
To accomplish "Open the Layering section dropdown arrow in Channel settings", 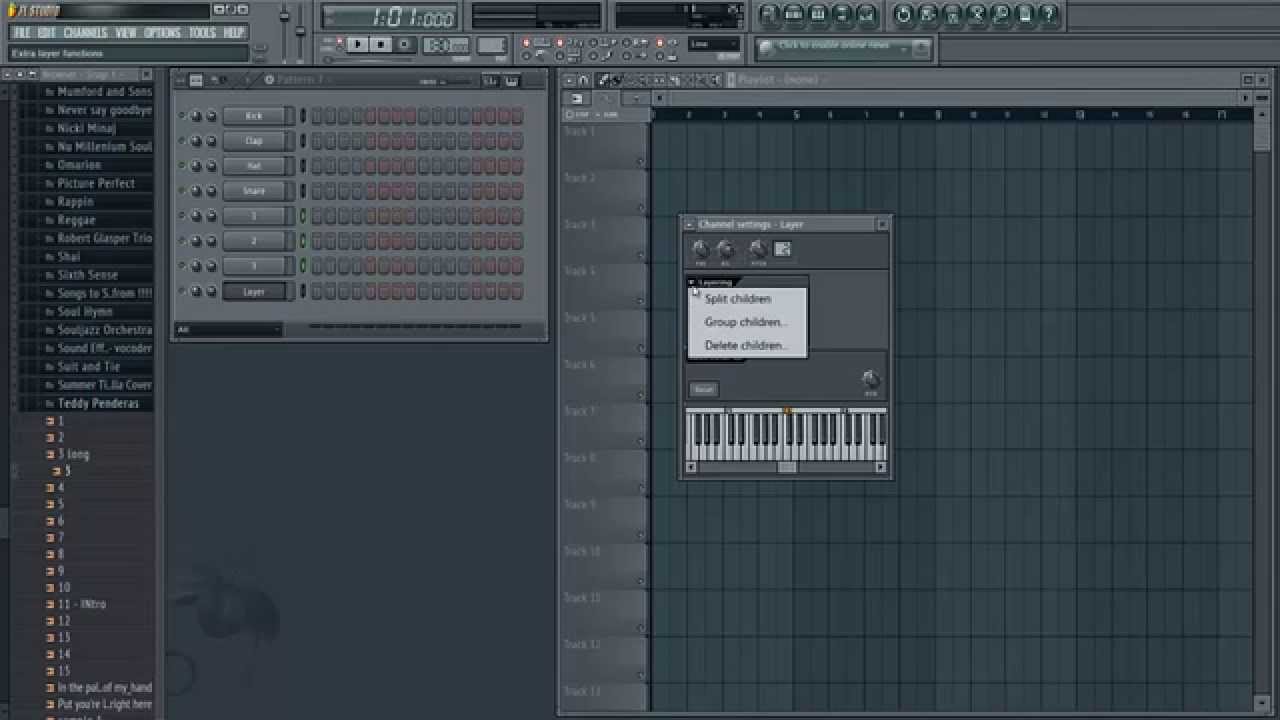I will [x=692, y=283].
